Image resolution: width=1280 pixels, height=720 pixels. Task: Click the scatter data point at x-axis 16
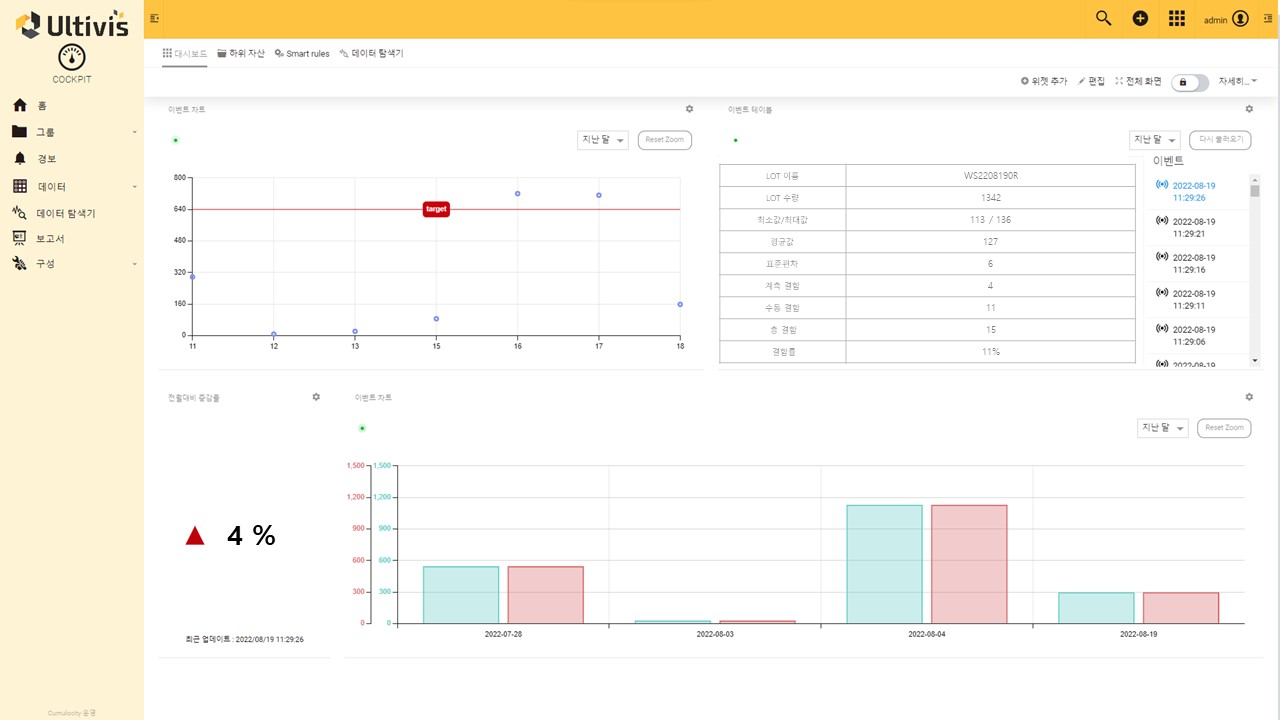coord(517,193)
